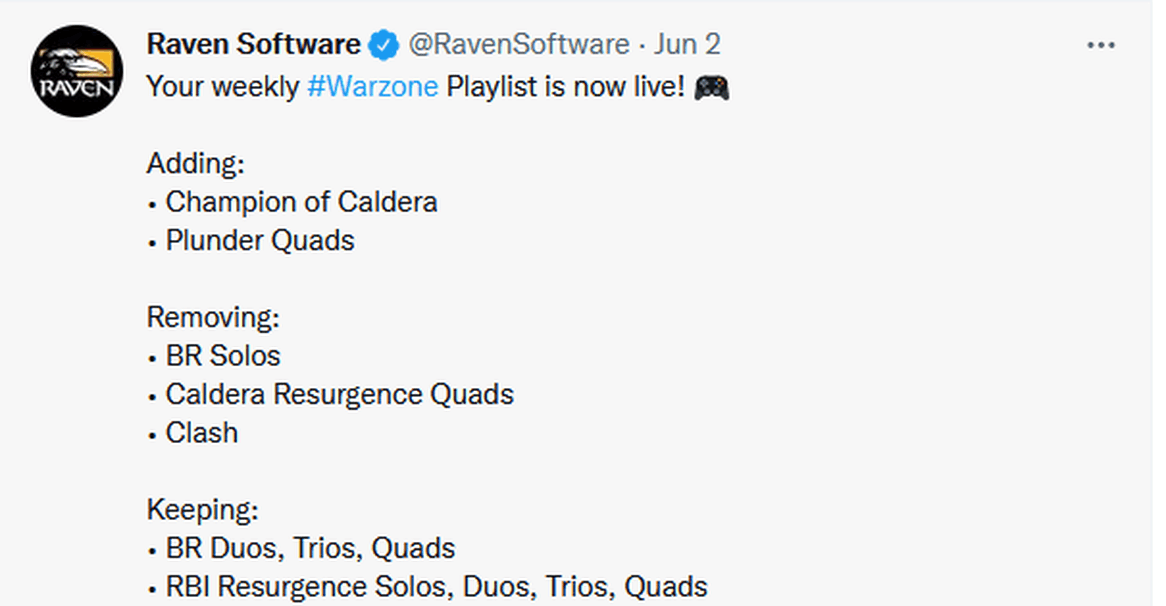Select the Caldera Resurgence Quads line
Screen dimensions: 1166x606
331,395
